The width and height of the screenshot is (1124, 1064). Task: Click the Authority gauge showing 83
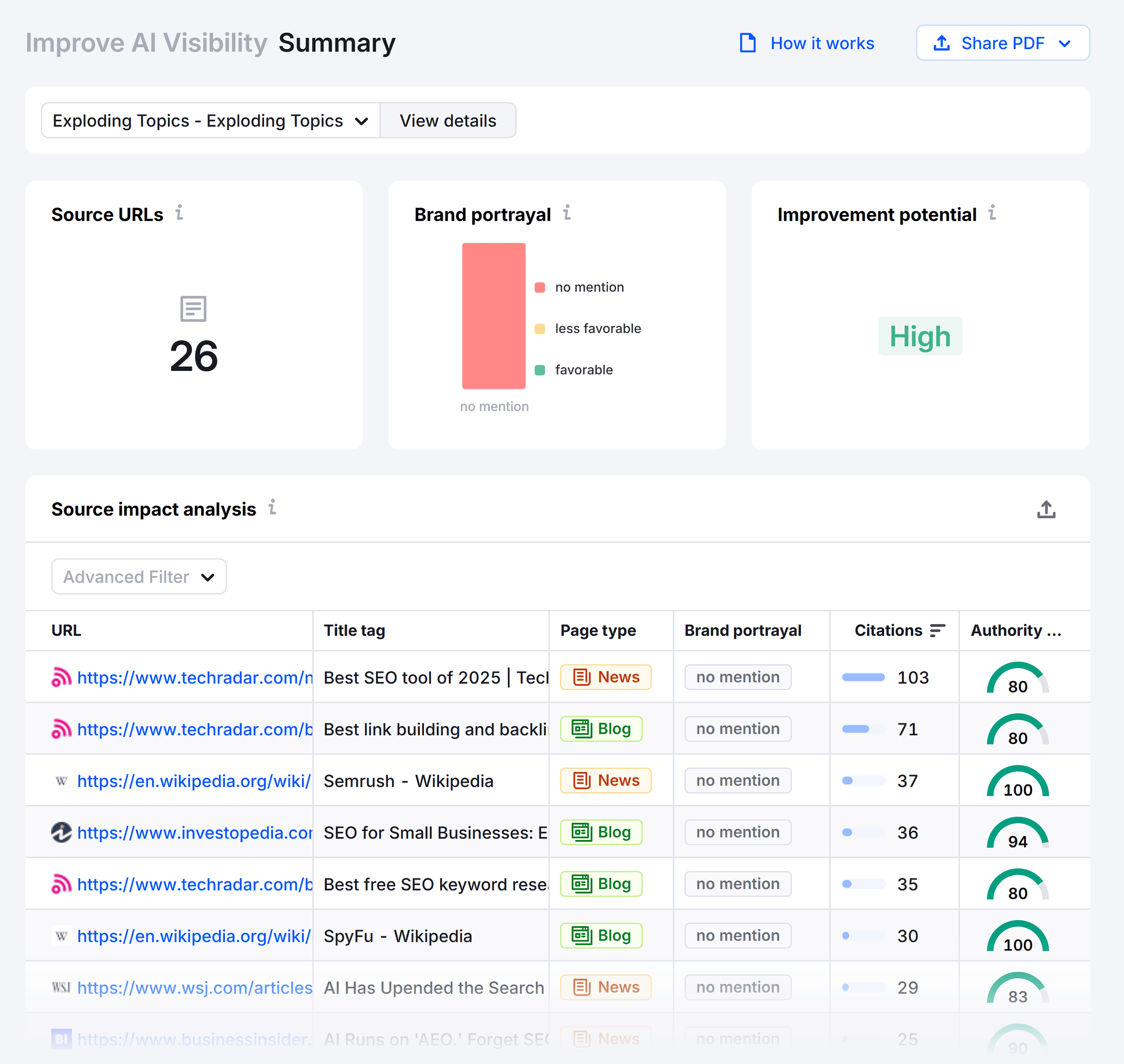pyautogui.click(x=1017, y=988)
